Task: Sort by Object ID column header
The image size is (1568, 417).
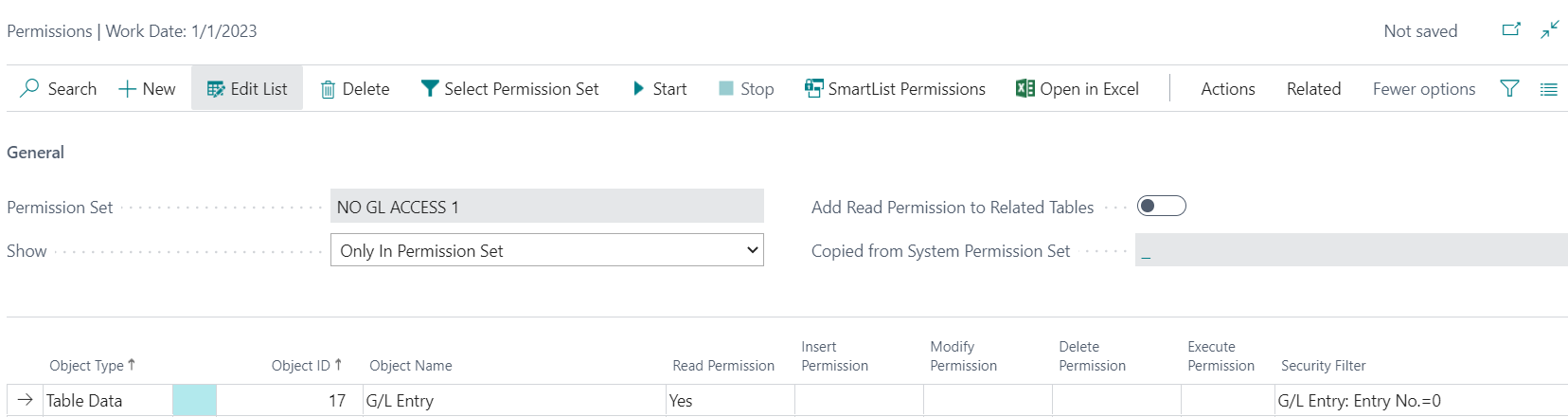Action: click(x=300, y=365)
